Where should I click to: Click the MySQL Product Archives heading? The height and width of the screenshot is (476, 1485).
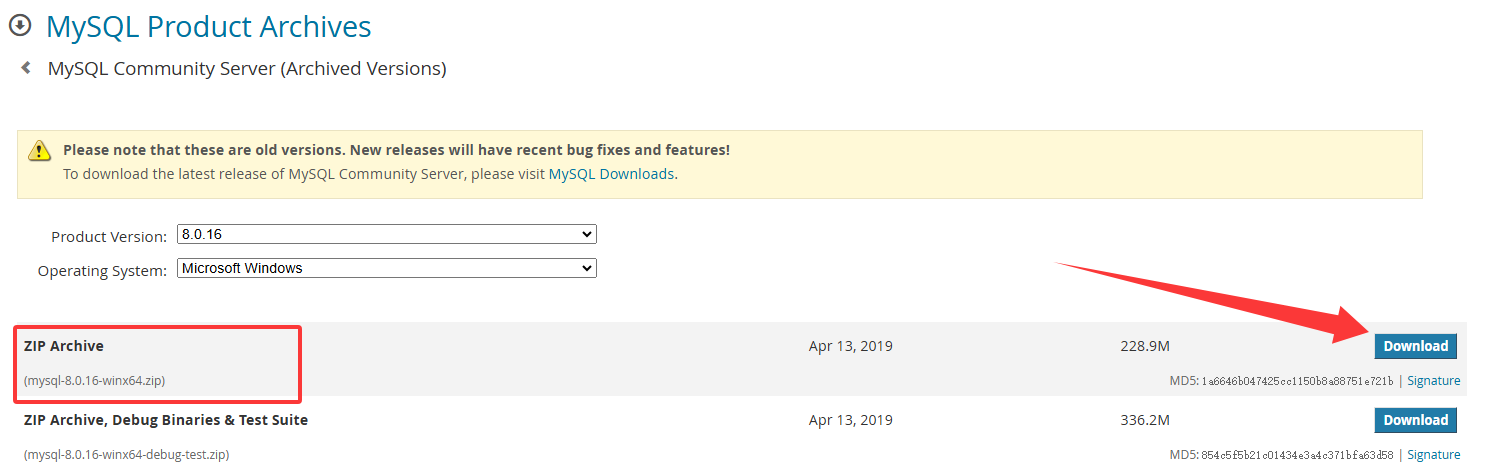pos(209,26)
